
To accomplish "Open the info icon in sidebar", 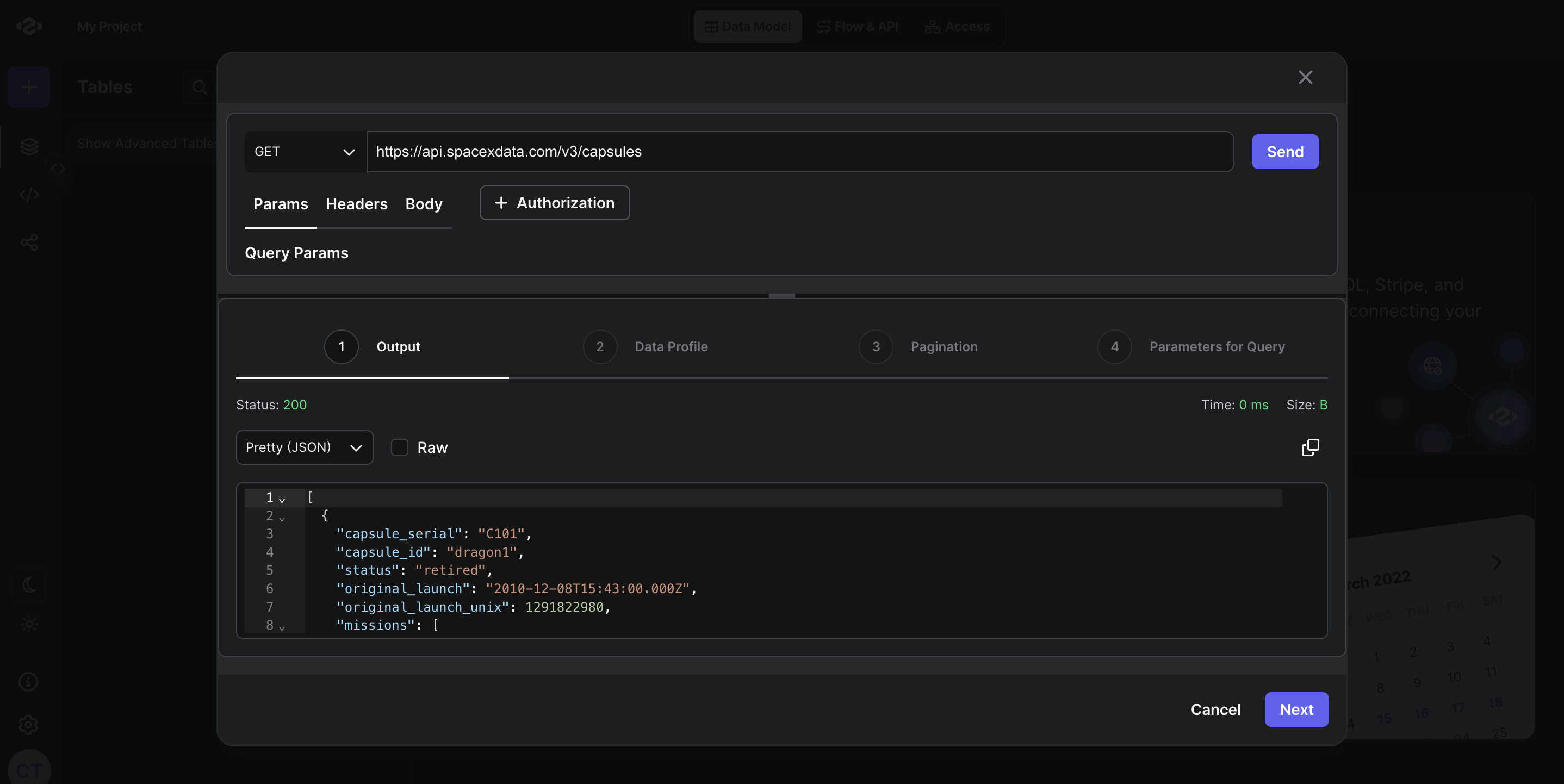I will pyautogui.click(x=28, y=681).
